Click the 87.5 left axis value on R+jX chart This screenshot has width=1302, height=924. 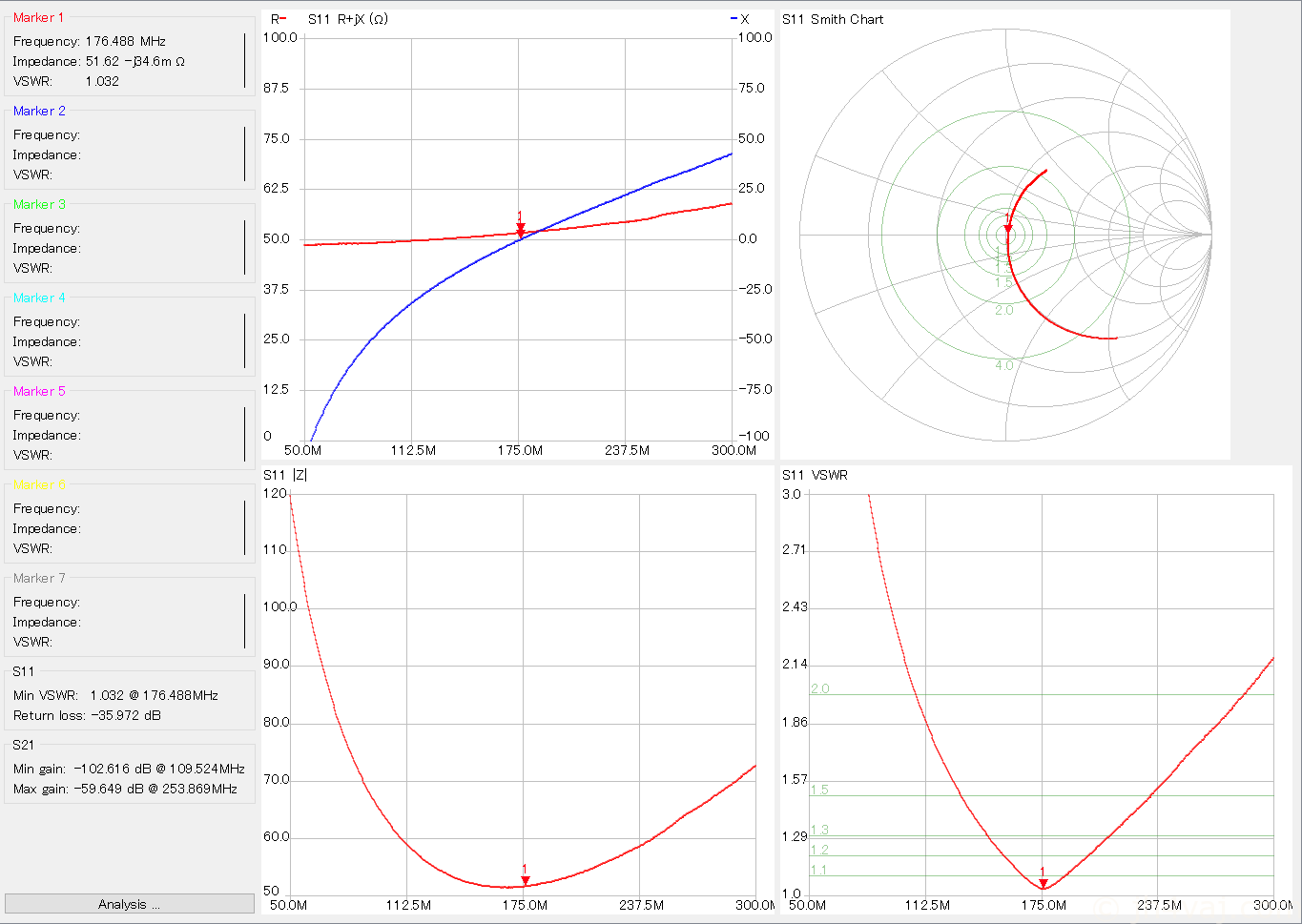[x=277, y=88]
